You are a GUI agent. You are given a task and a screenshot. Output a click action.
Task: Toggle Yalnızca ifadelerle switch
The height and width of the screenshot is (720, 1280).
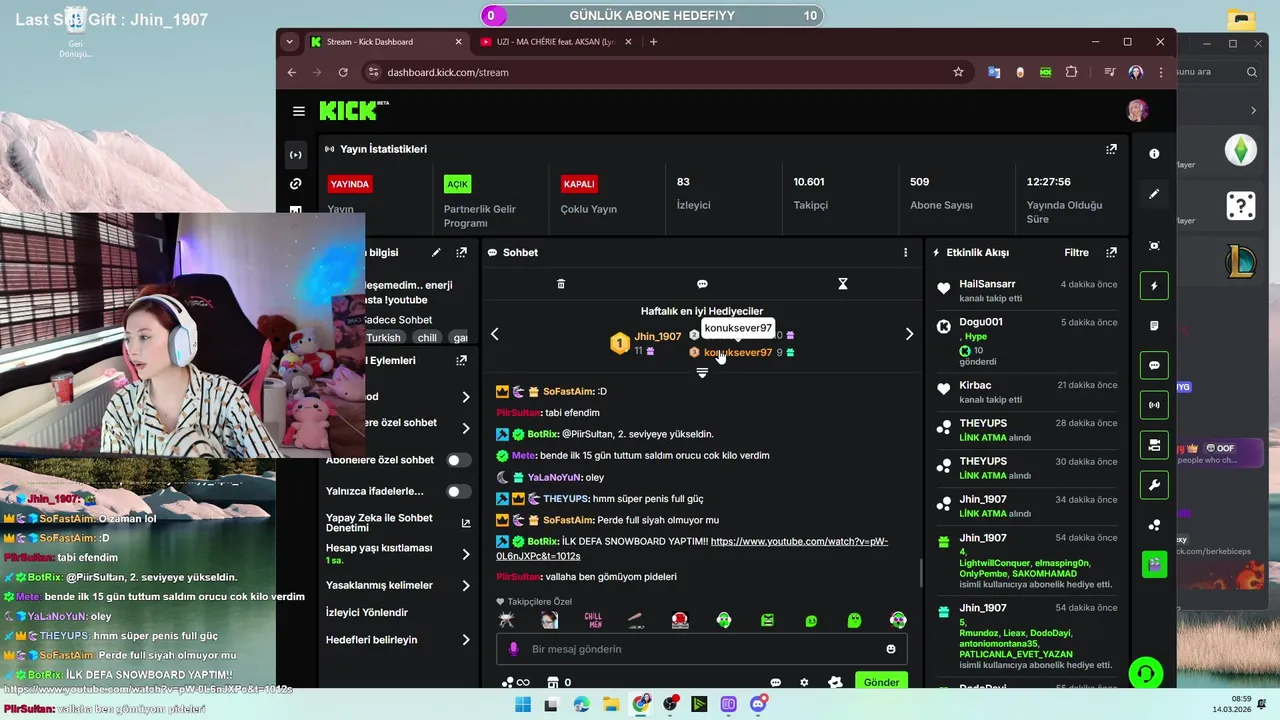pos(458,491)
